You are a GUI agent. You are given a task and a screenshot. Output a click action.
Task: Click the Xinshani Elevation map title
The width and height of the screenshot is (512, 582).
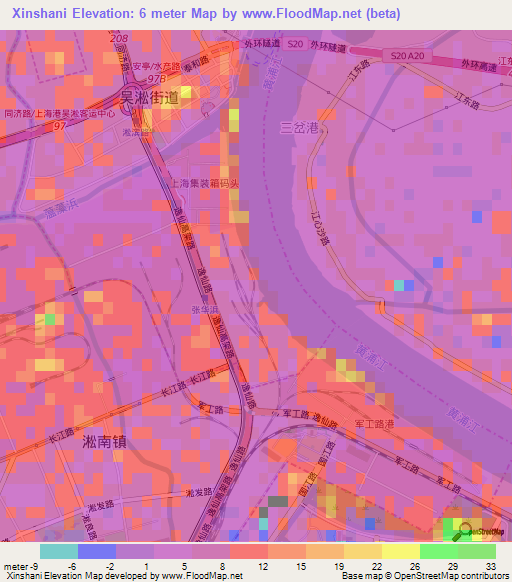tap(206, 14)
